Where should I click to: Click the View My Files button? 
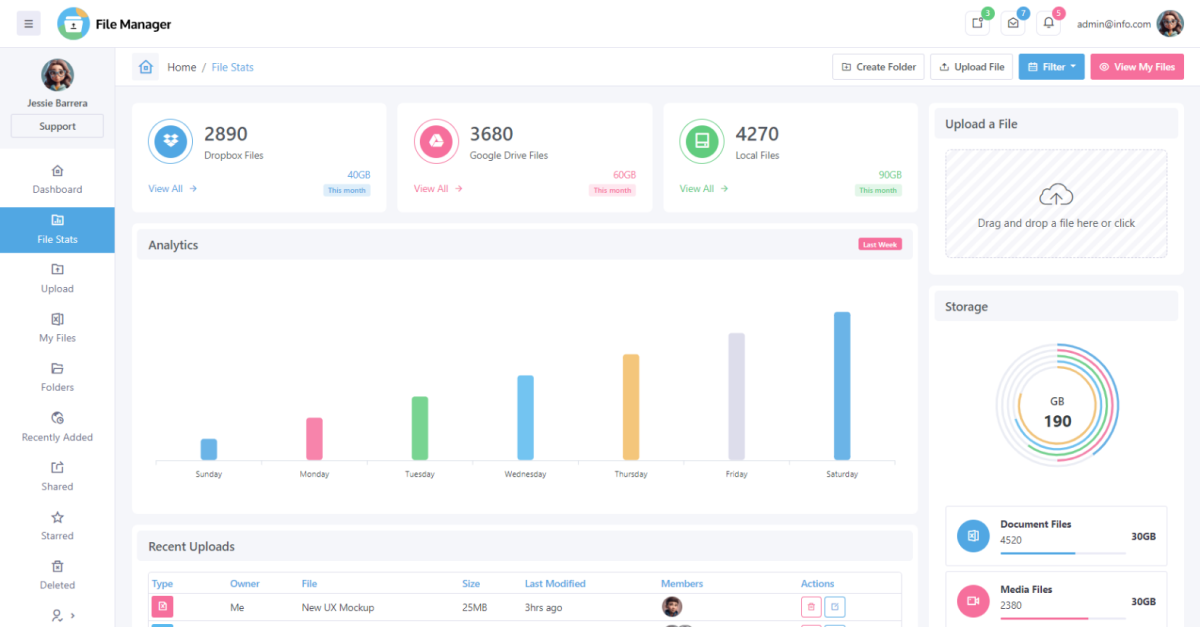click(1137, 67)
